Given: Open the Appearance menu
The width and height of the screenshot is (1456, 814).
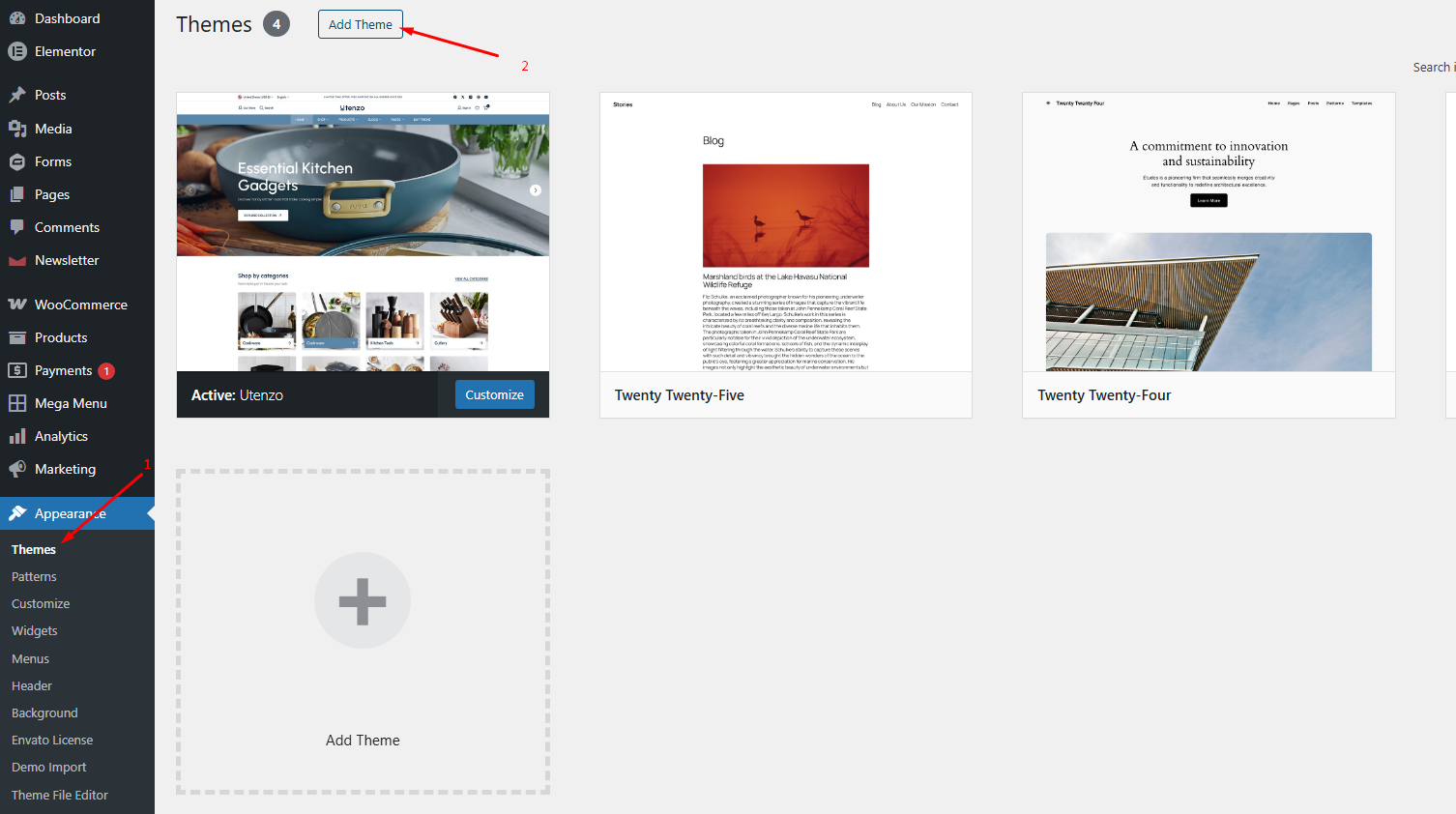Looking at the screenshot, I should tap(70, 513).
